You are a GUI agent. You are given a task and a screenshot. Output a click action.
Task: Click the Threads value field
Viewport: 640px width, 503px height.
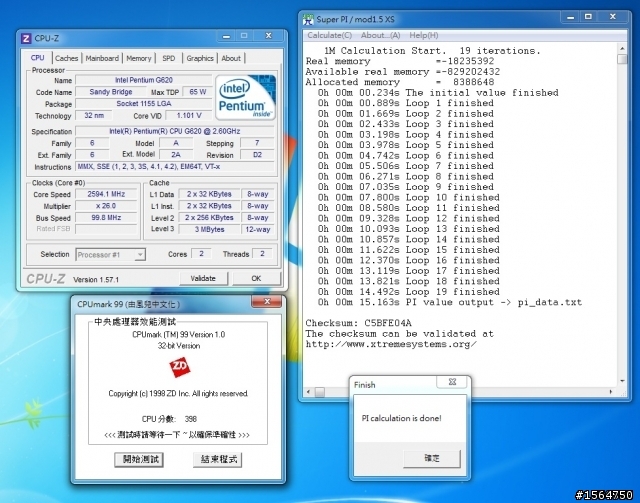click(x=262, y=254)
